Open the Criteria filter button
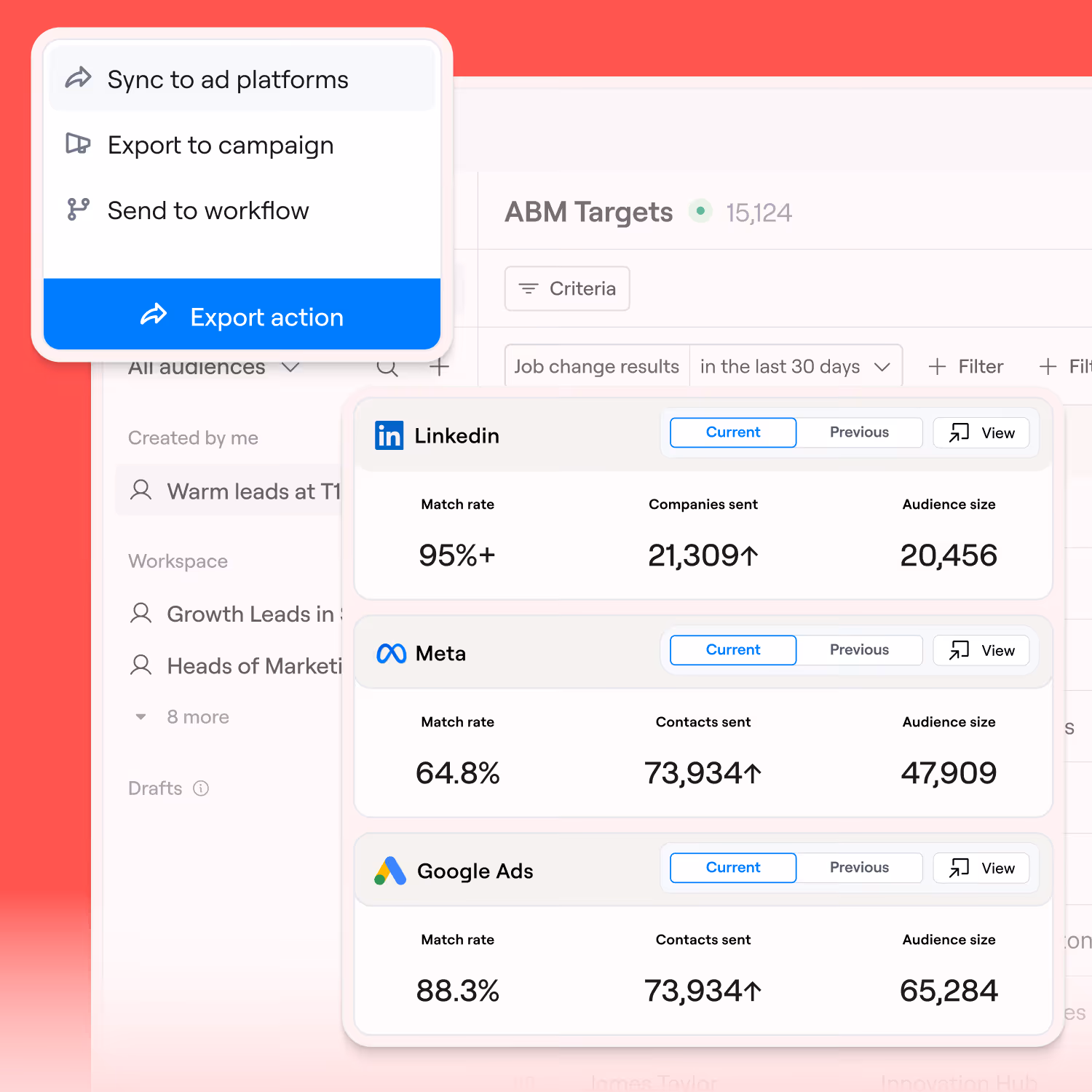 coord(567,289)
